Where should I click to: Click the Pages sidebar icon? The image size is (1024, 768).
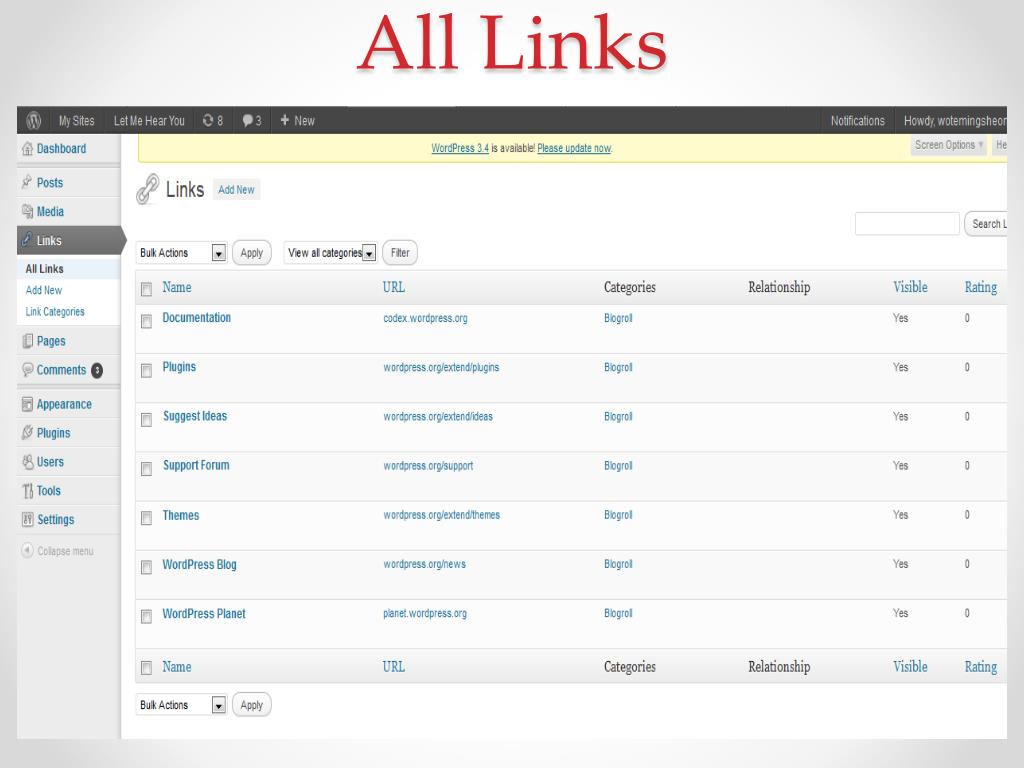[x=27, y=341]
